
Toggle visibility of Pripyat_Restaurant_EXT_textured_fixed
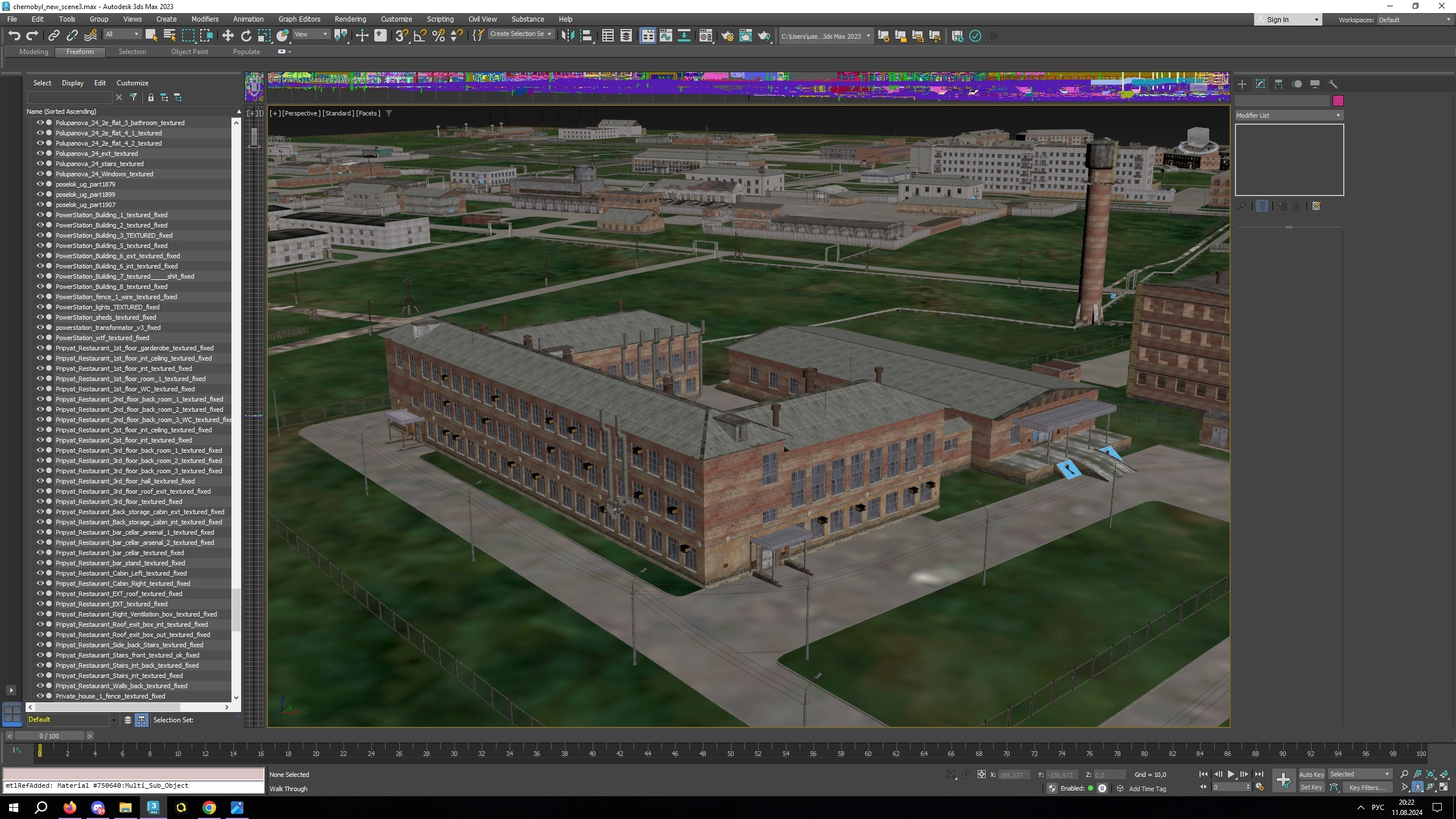(x=40, y=604)
